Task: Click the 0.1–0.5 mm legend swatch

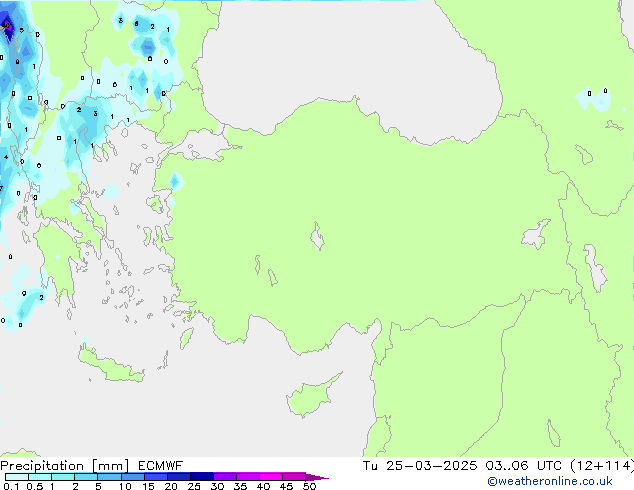Action: point(17,477)
